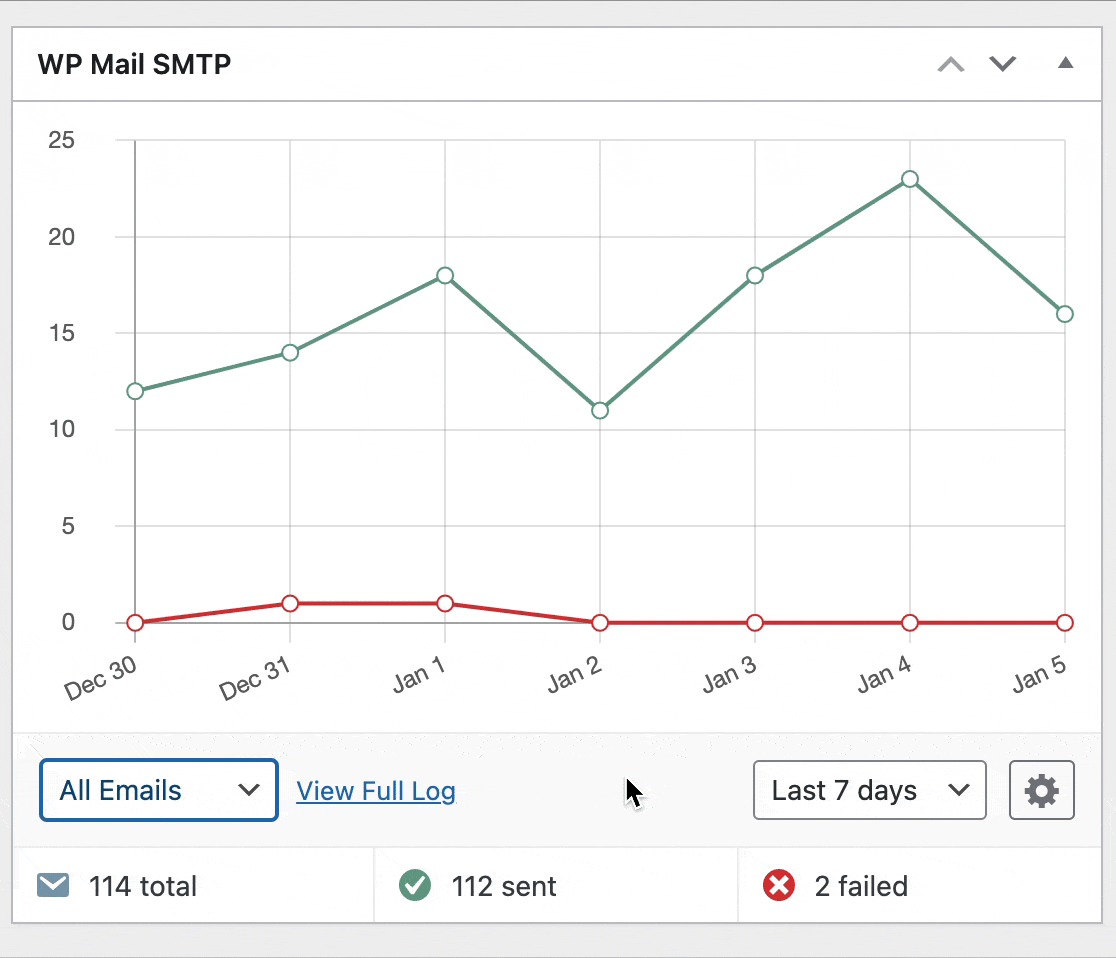Collapse the WP Mail SMTP widget panel
This screenshot has height=958, width=1116.
1065,63
